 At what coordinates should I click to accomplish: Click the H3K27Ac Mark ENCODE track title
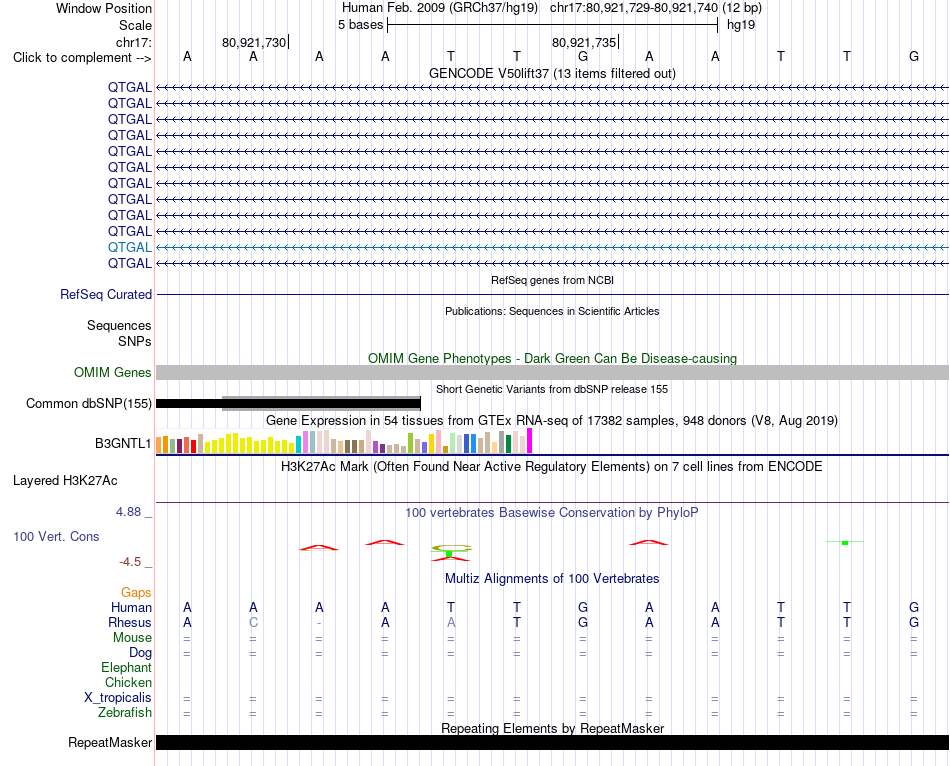coord(552,467)
